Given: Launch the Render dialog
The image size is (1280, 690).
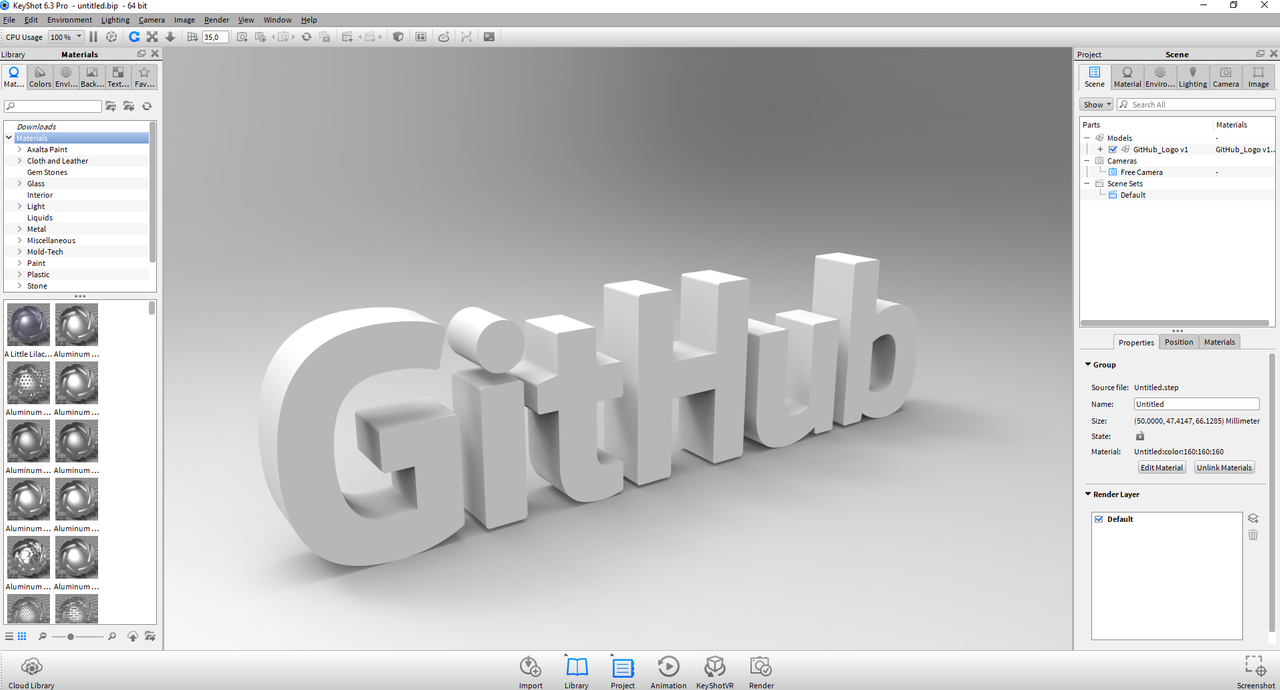Looking at the screenshot, I should pos(760,670).
